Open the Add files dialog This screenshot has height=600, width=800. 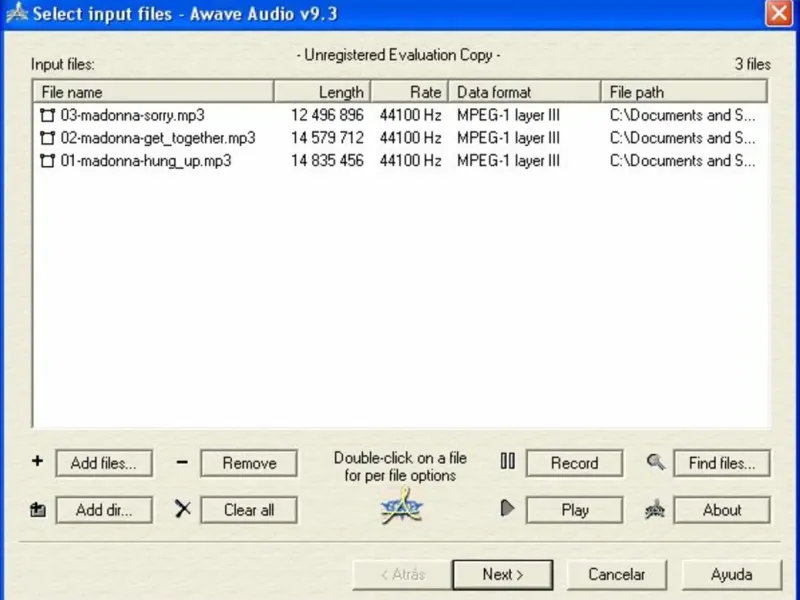[104, 463]
